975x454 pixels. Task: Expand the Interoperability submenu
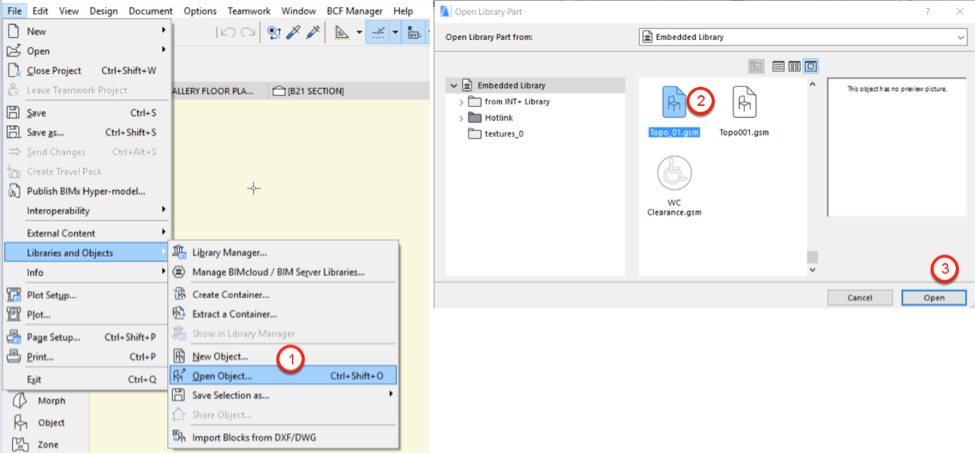(87, 211)
